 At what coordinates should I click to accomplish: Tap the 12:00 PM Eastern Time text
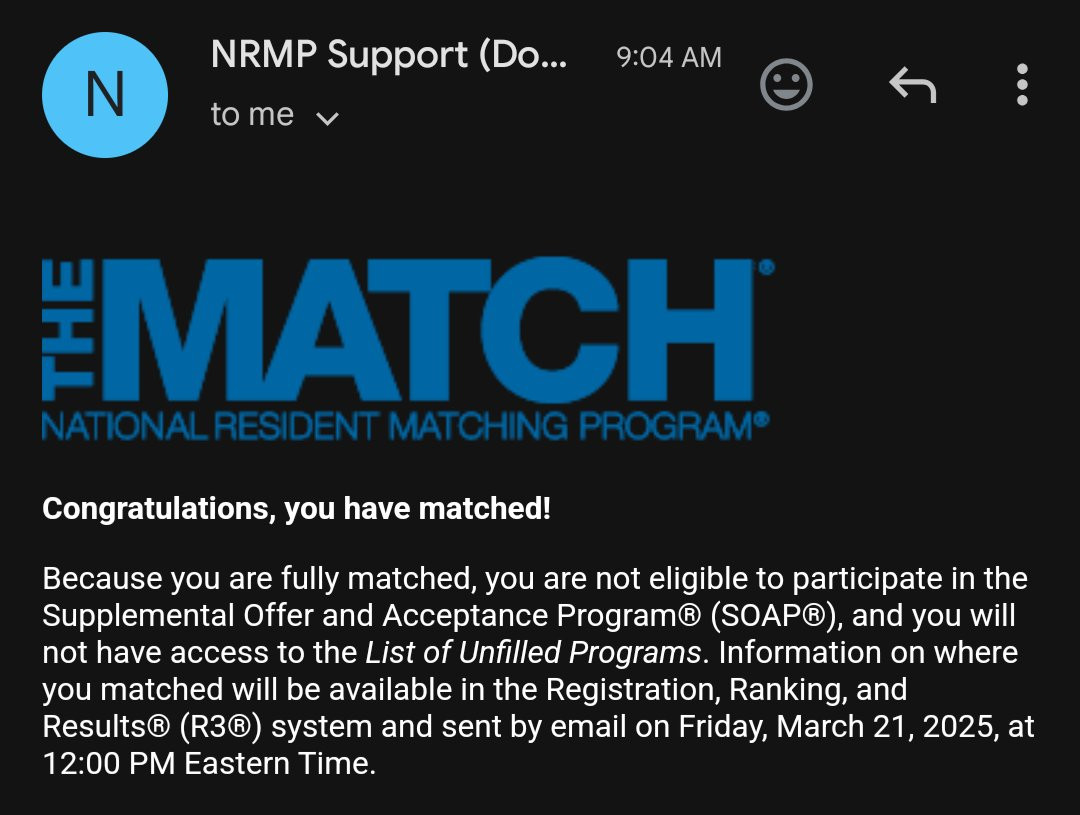[207, 764]
